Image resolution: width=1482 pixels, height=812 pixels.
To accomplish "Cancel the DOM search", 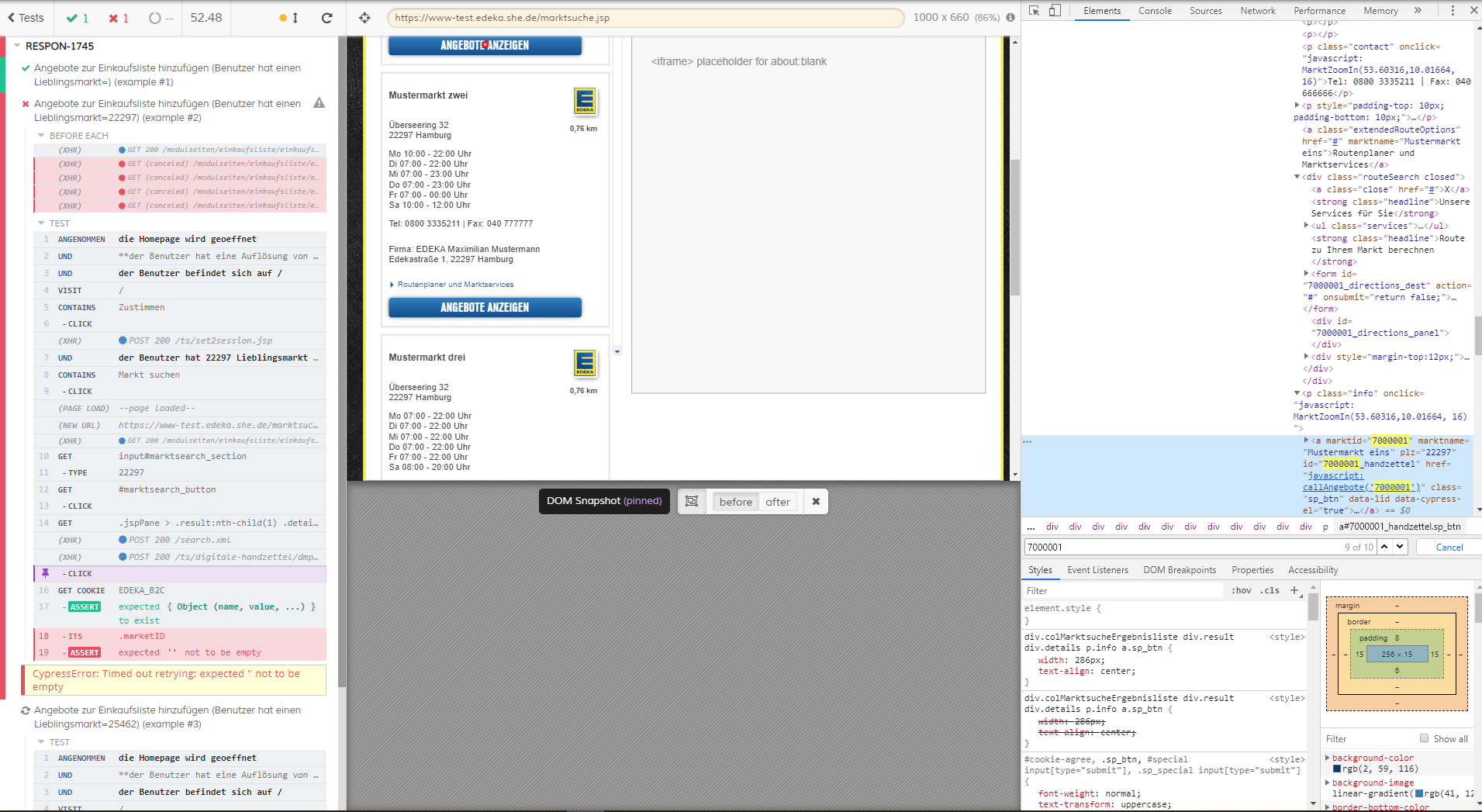I will (x=1449, y=548).
